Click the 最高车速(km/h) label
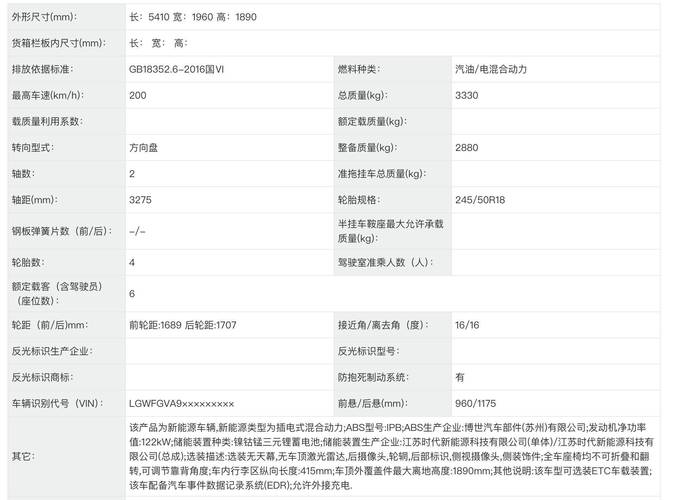 coord(48,96)
